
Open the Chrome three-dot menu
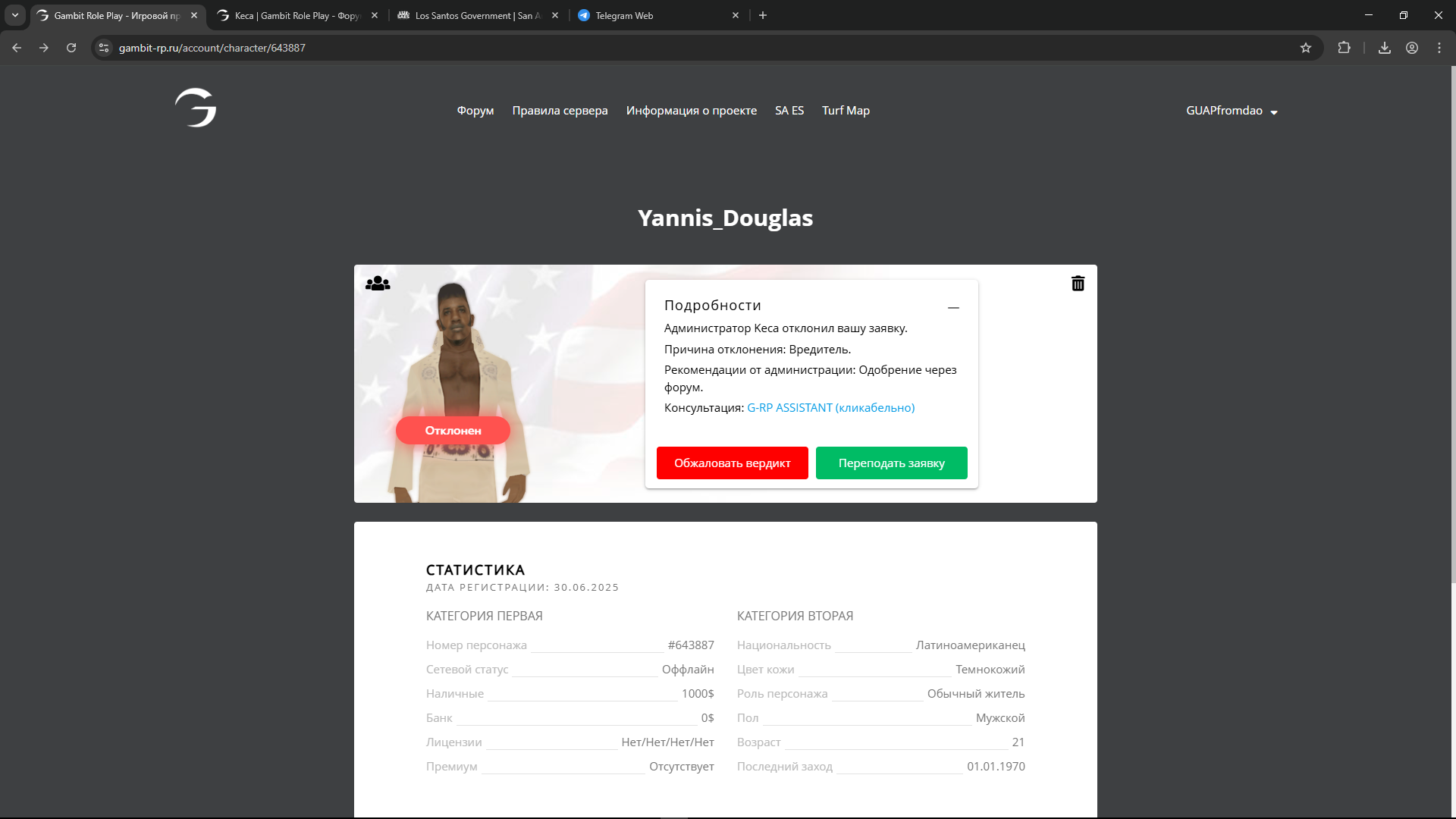click(1439, 48)
